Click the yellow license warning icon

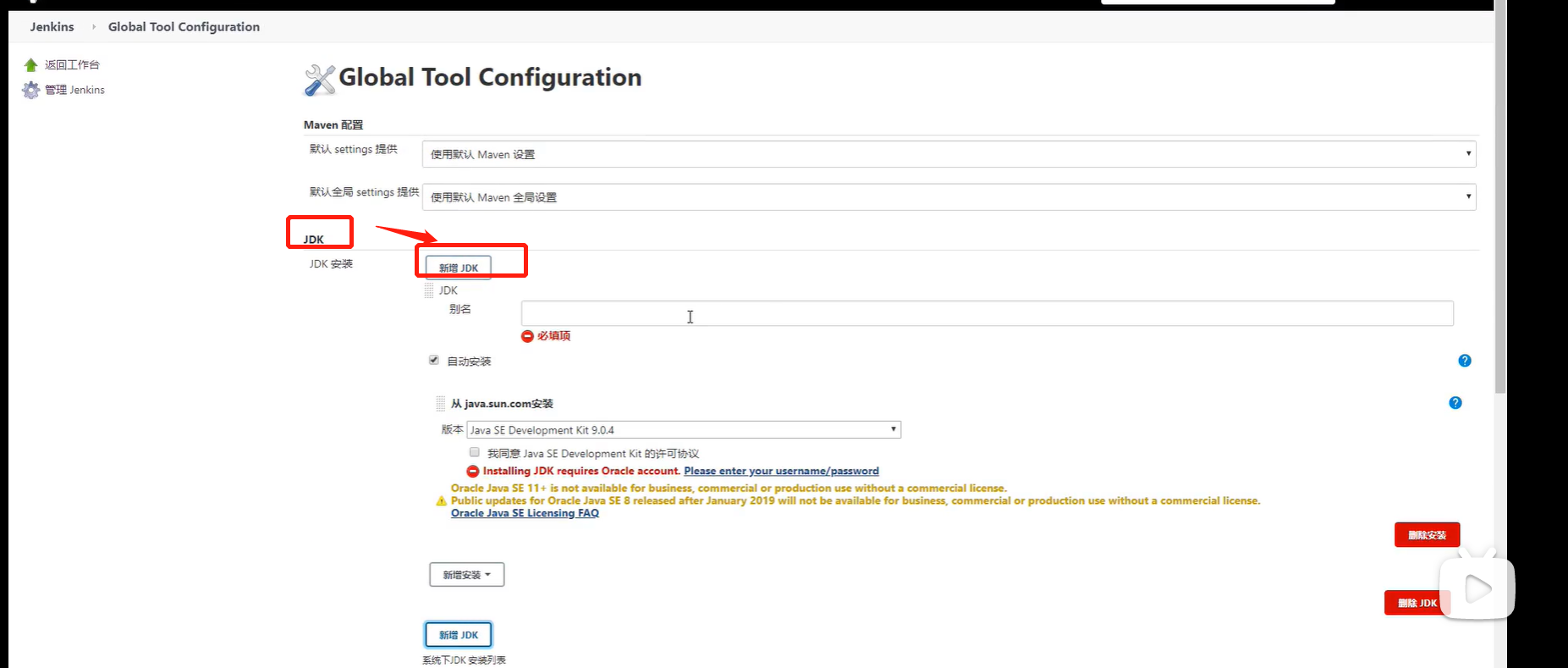441,501
